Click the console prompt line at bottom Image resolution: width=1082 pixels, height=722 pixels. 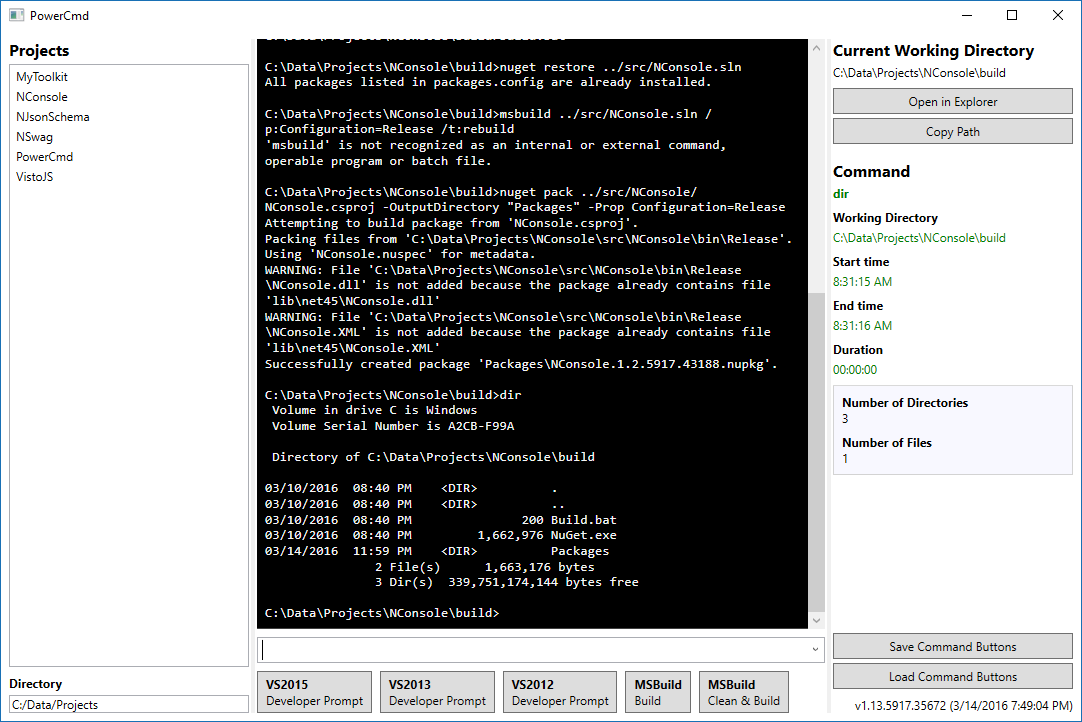click(382, 613)
